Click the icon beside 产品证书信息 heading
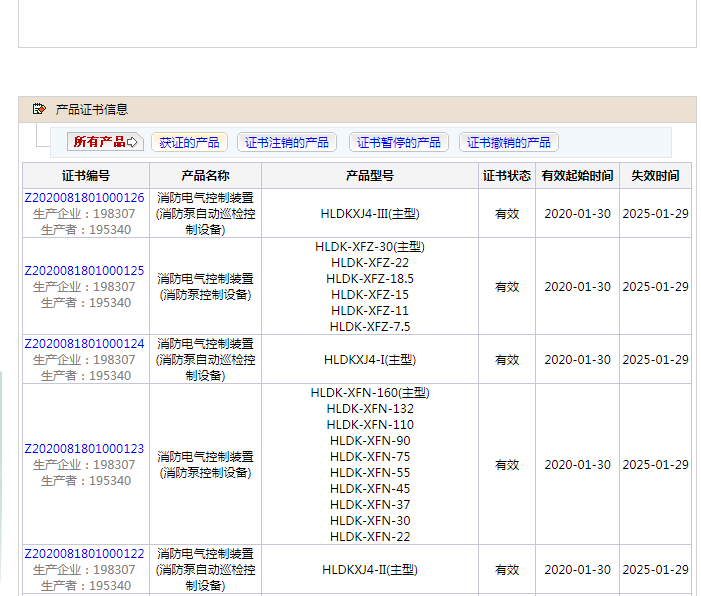Image resolution: width=701 pixels, height=596 pixels. click(39, 109)
